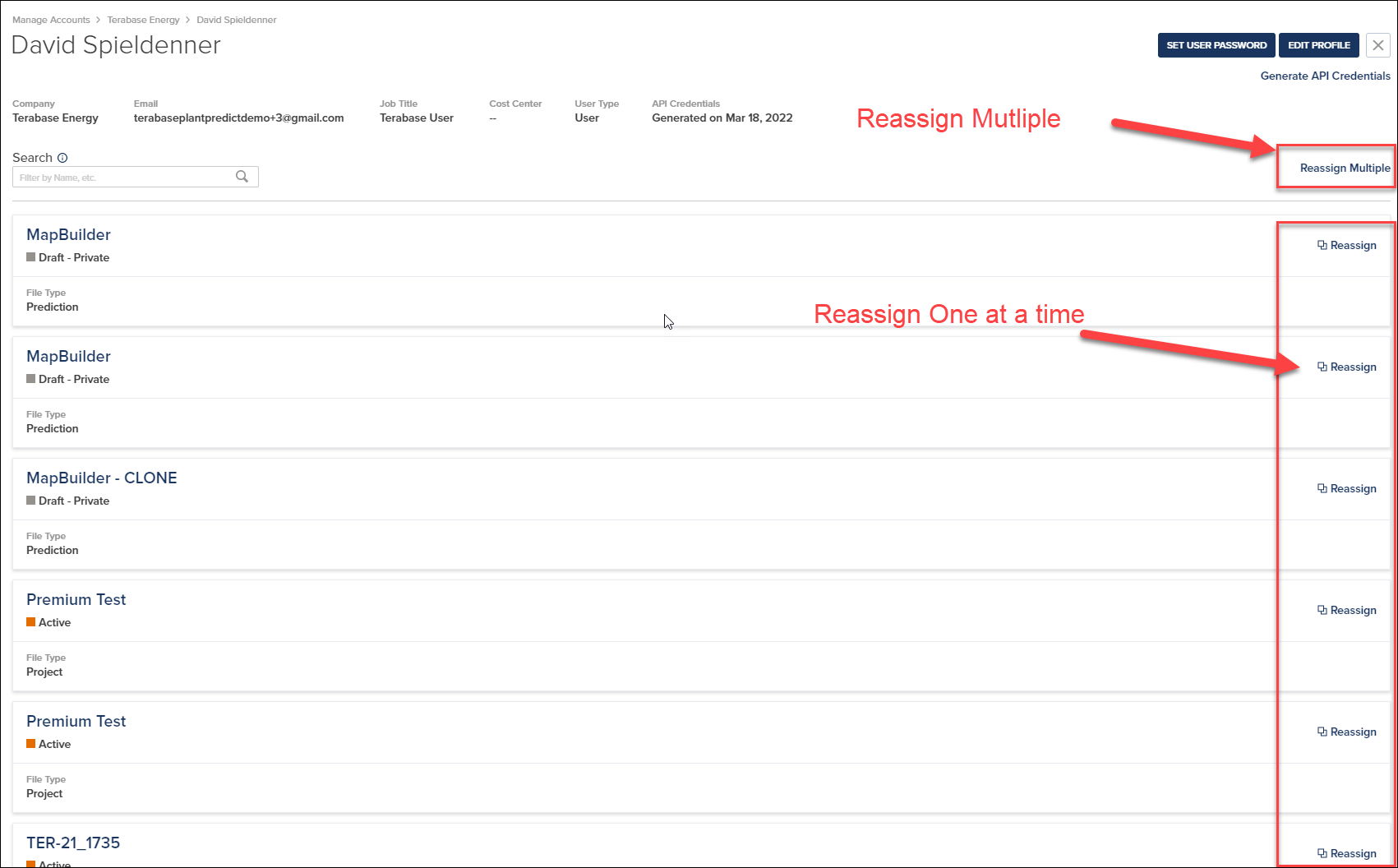
Task: Select the David Spieldenner breadcrumb
Action: coord(237,20)
